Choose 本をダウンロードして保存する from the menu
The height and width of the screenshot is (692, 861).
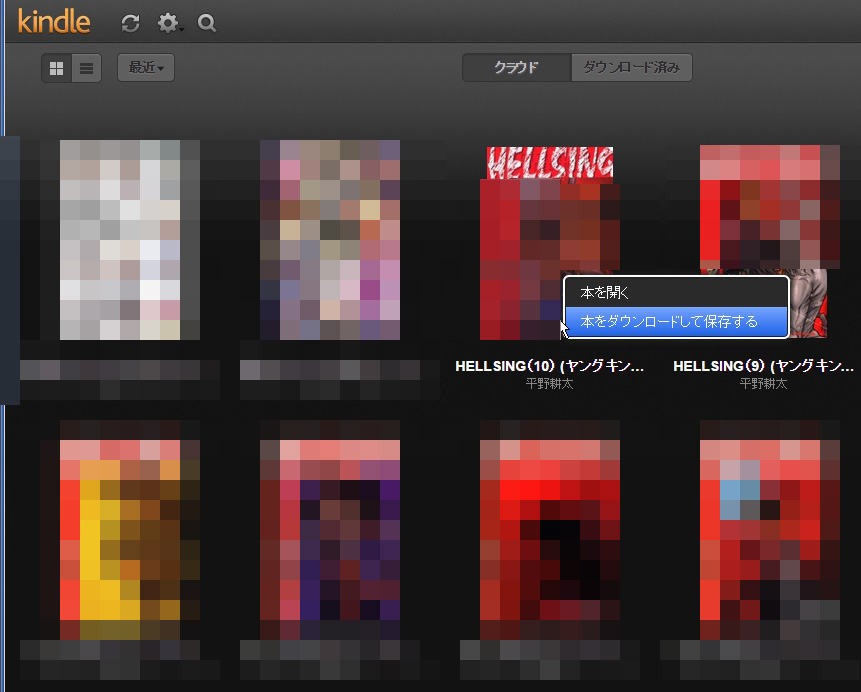coord(676,321)
